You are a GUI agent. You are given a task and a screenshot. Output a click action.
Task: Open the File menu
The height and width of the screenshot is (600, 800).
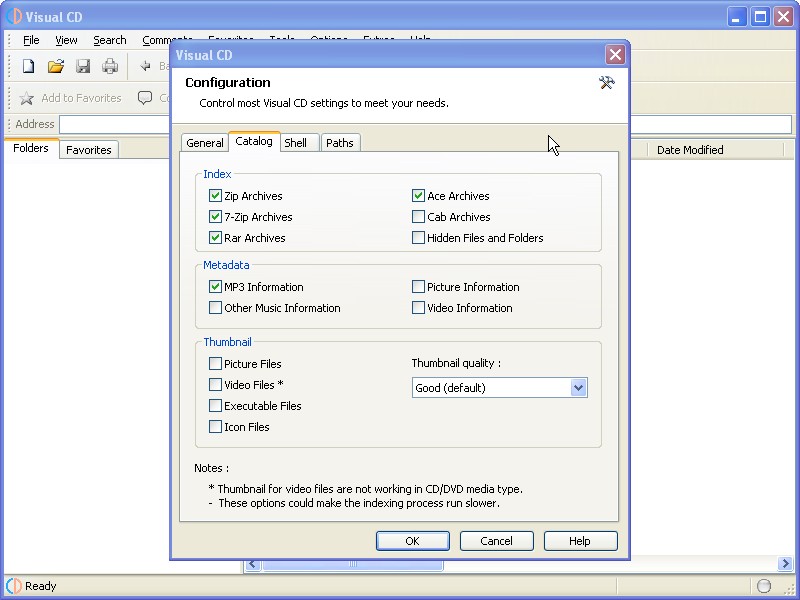coord(31,40)
